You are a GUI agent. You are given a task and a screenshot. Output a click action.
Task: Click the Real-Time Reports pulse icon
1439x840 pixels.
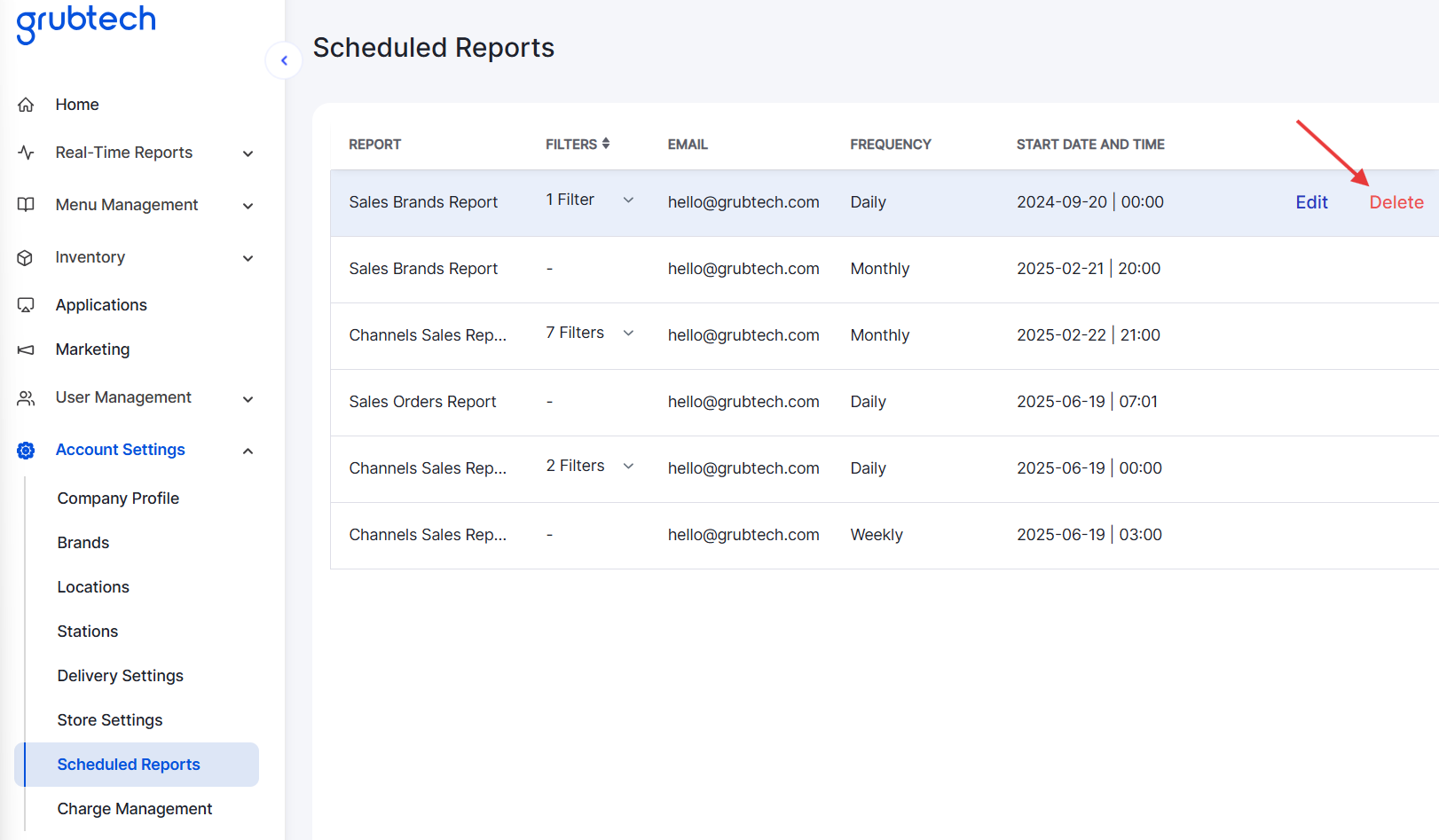coord(26,153)
